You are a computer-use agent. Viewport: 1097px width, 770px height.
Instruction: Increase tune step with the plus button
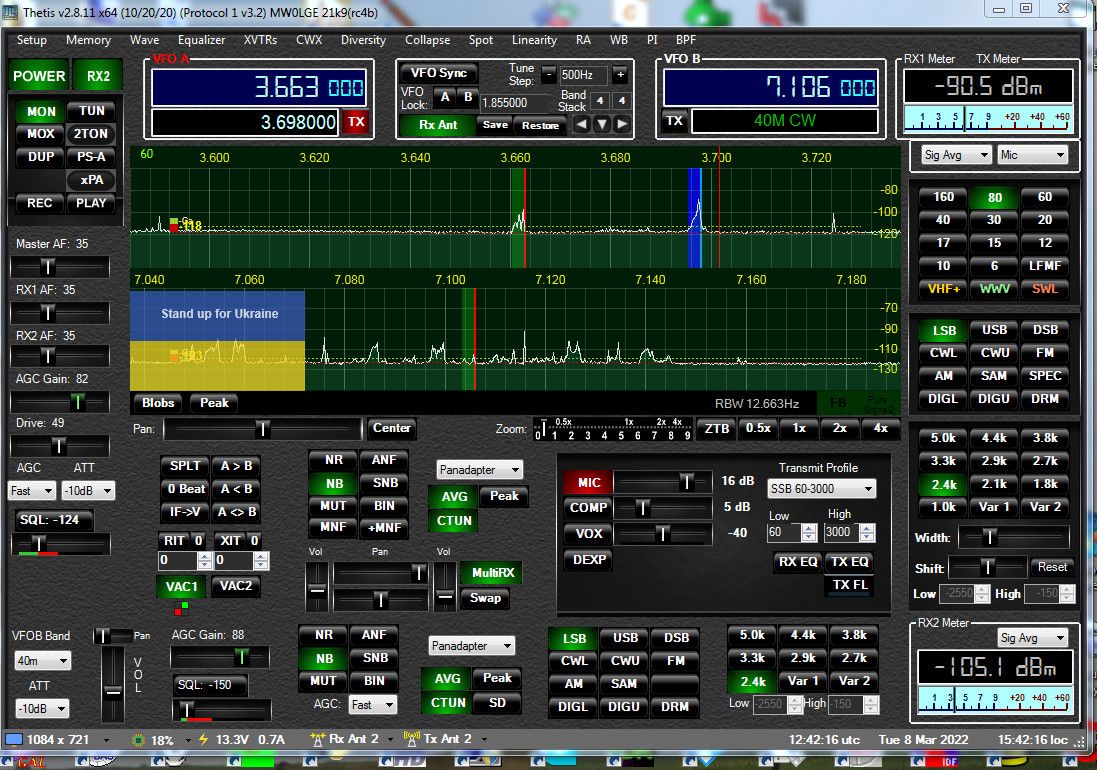point(620,74)
